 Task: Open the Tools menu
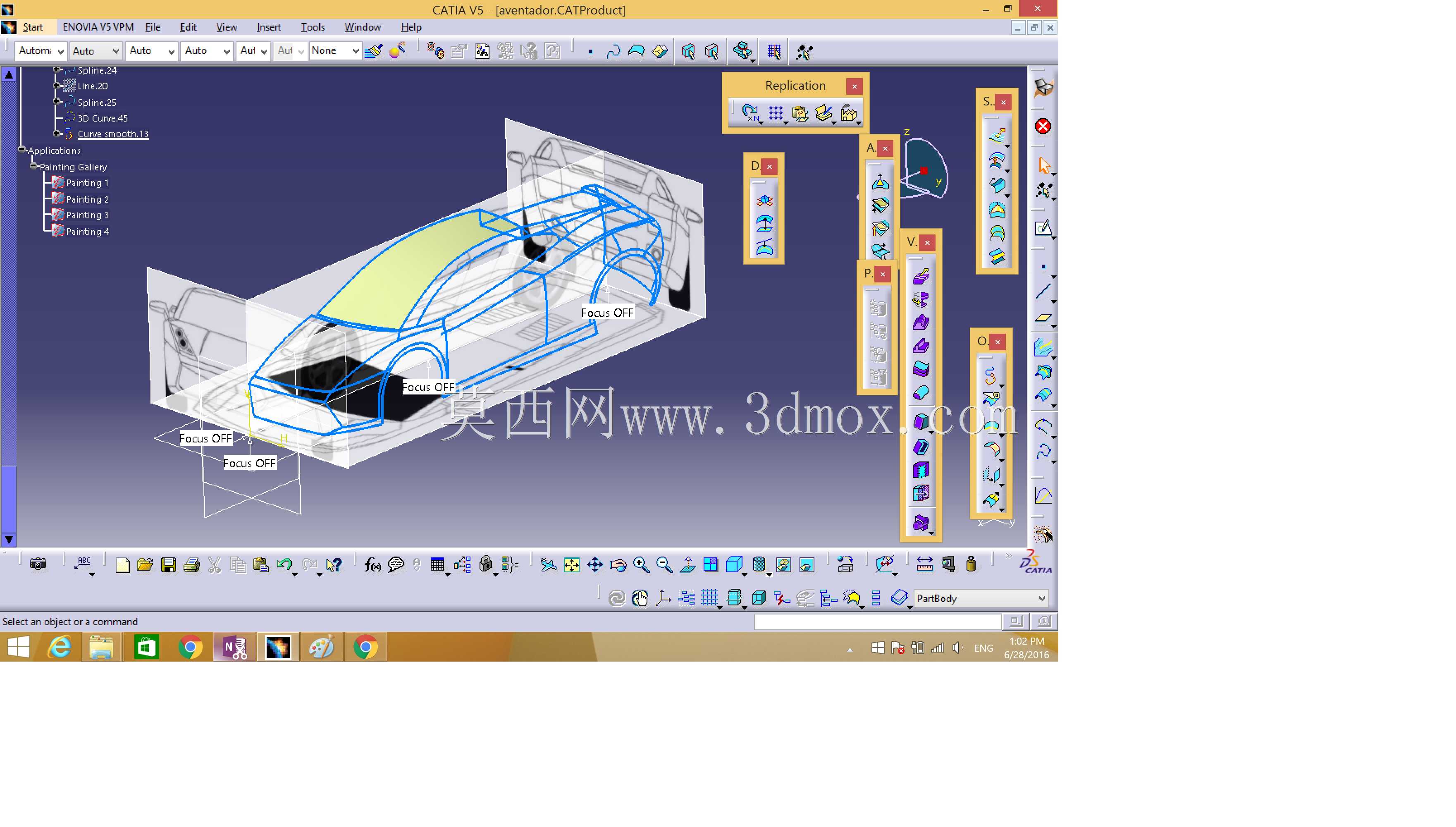313,27
